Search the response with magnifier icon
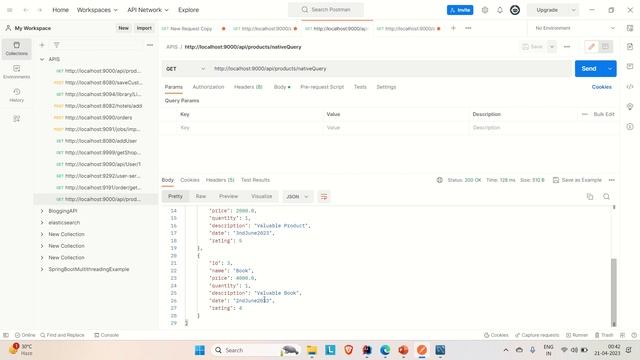Screen dimensions: 640x360 (x=607, y=197)
